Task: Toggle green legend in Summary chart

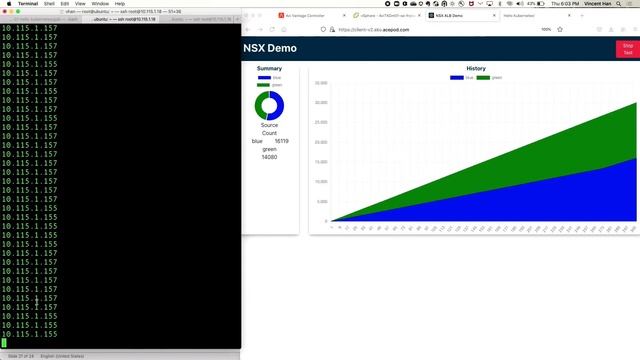Action: click(x=269, y=85)
